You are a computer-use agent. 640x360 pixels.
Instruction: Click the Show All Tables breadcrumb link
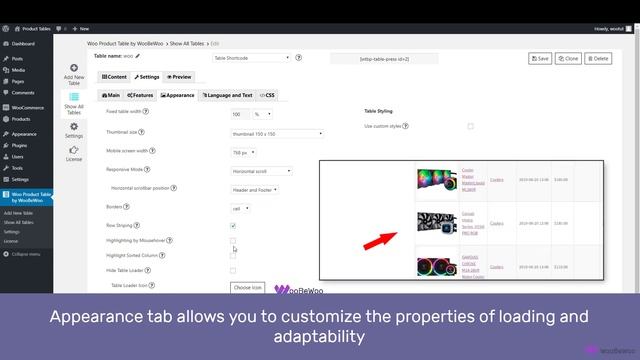[187, 44]
